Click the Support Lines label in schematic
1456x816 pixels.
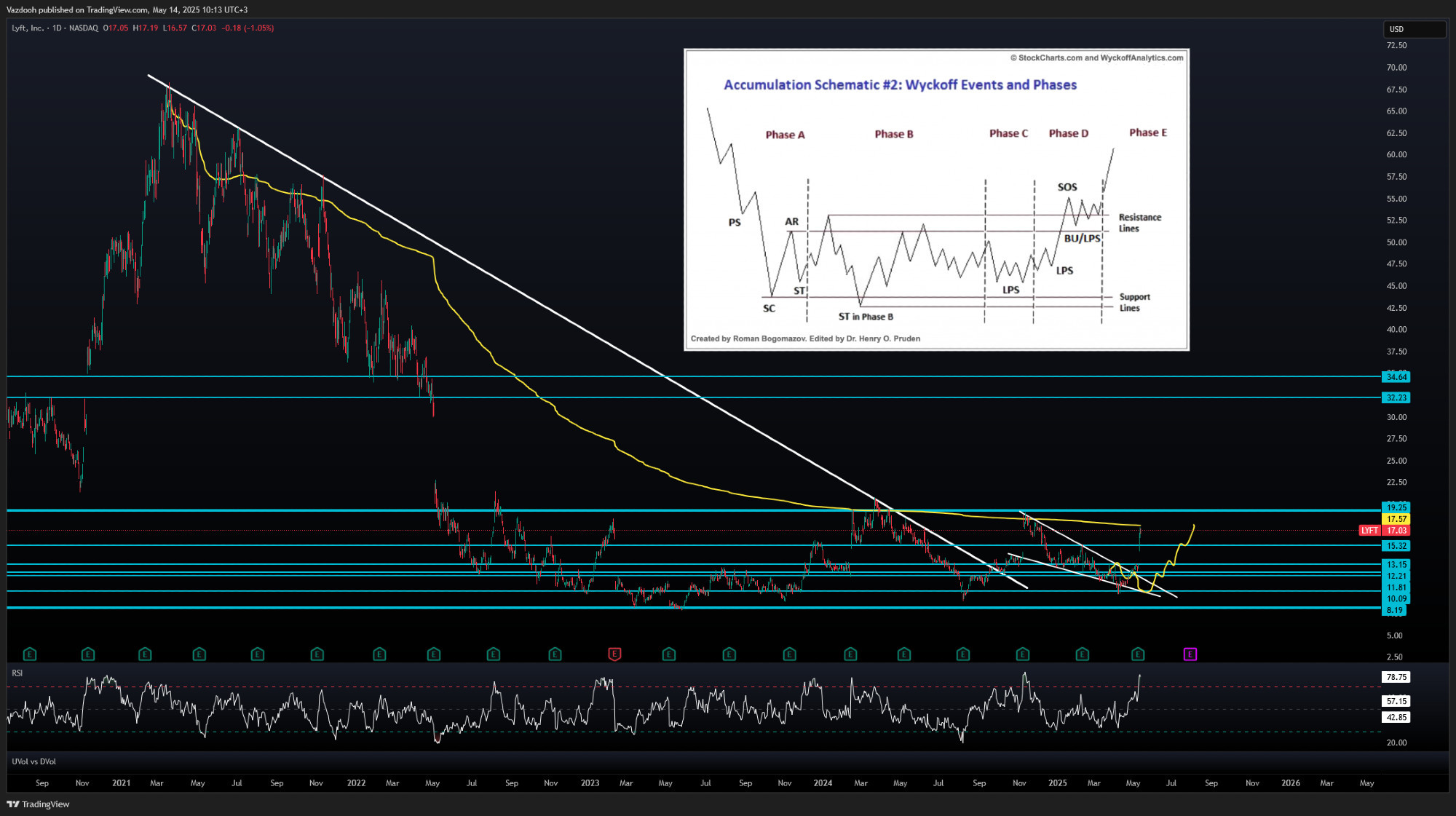1134,302
